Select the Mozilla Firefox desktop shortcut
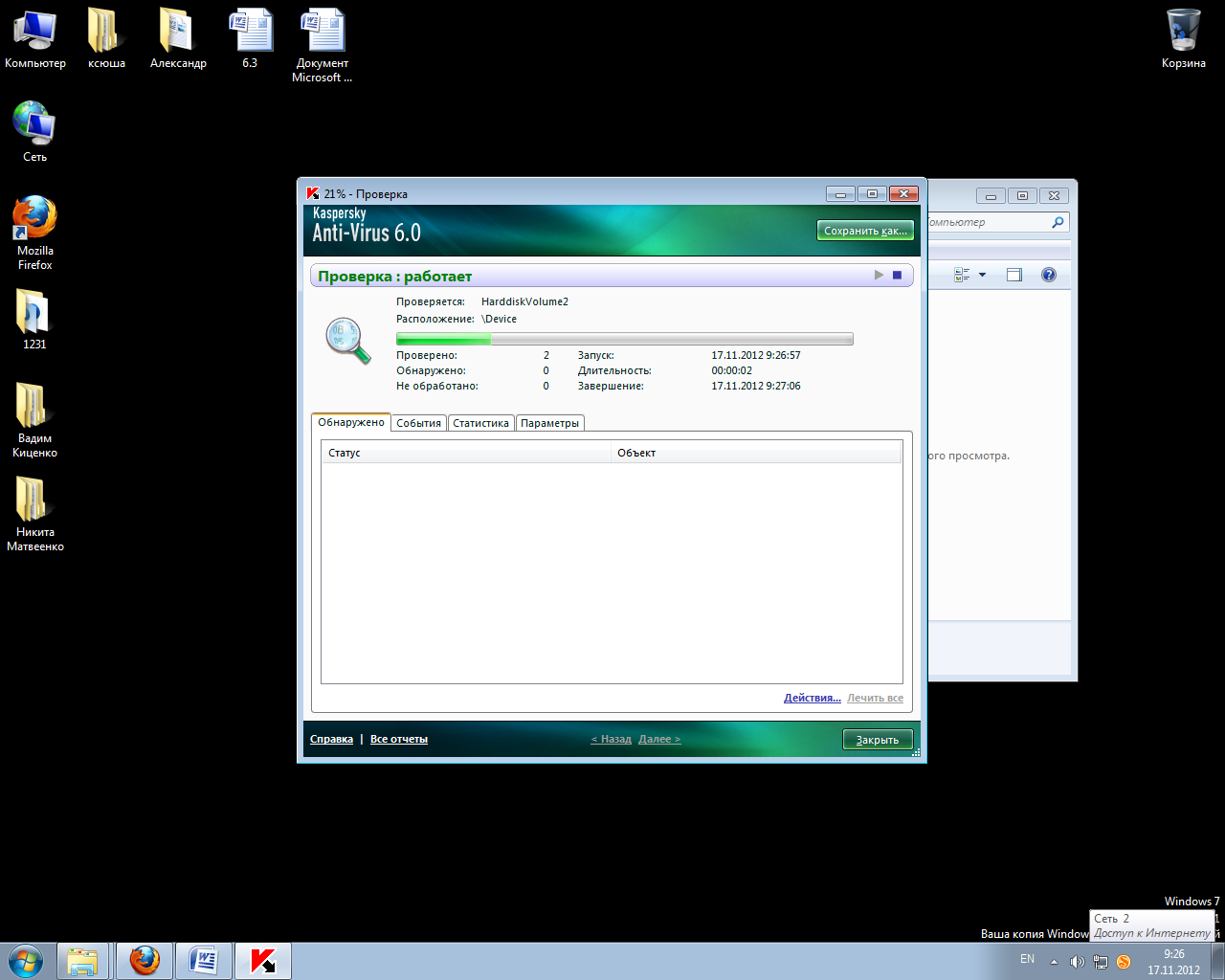 click(x=34, y=233)
